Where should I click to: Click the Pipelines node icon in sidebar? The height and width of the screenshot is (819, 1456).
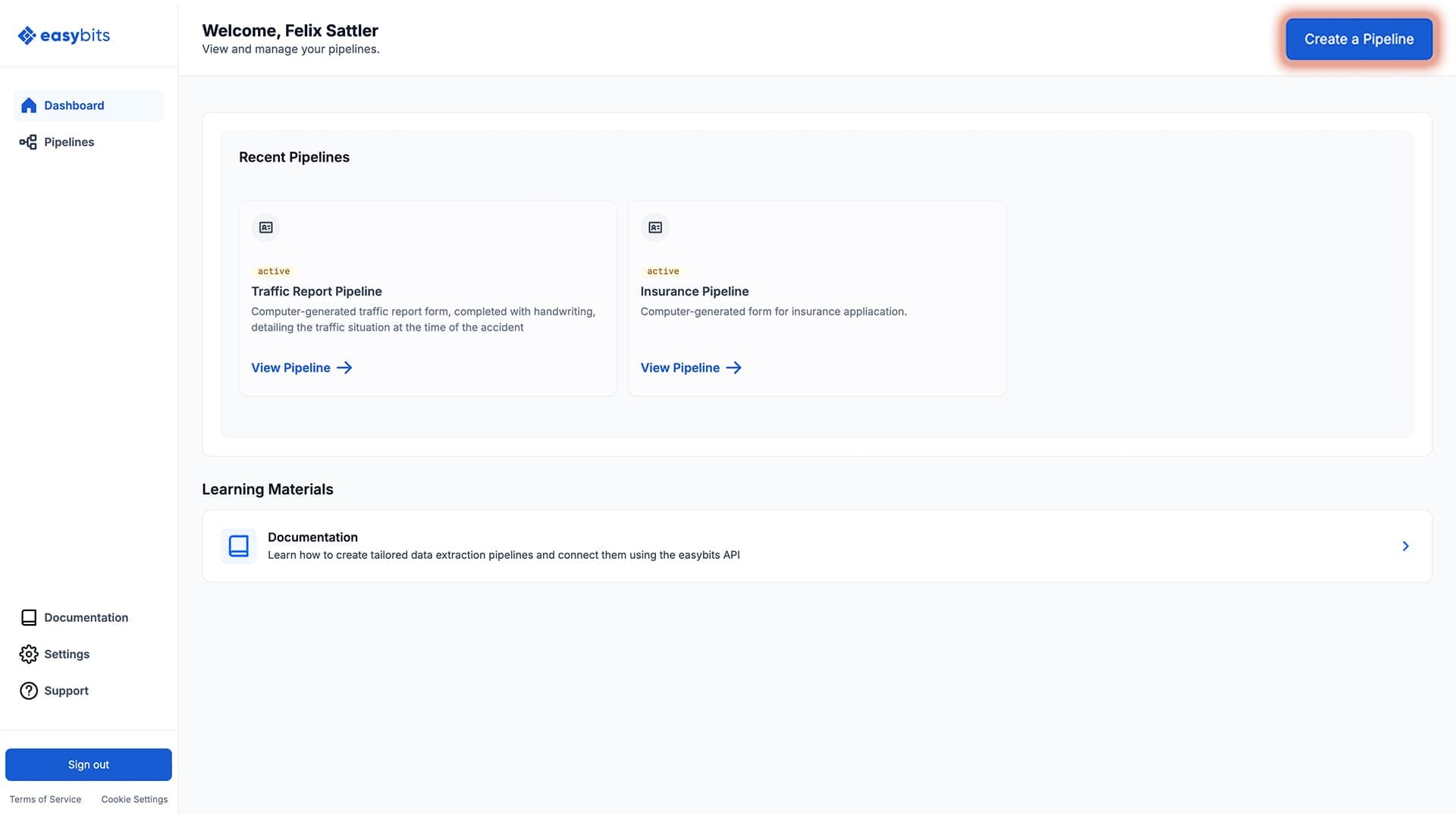[28, 142]
